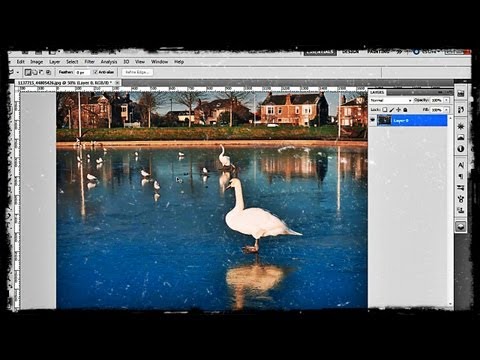This screenshot has width=480, height=360.
Task: Select the Layers panel tab
Action: point(377,92)
